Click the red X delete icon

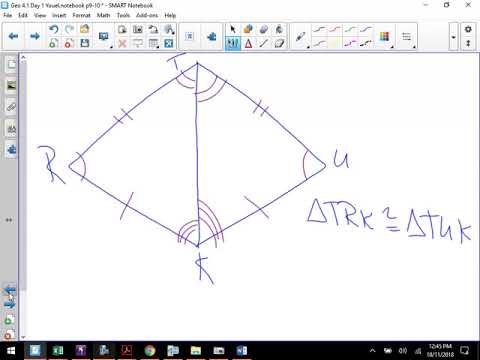(122, 43)
